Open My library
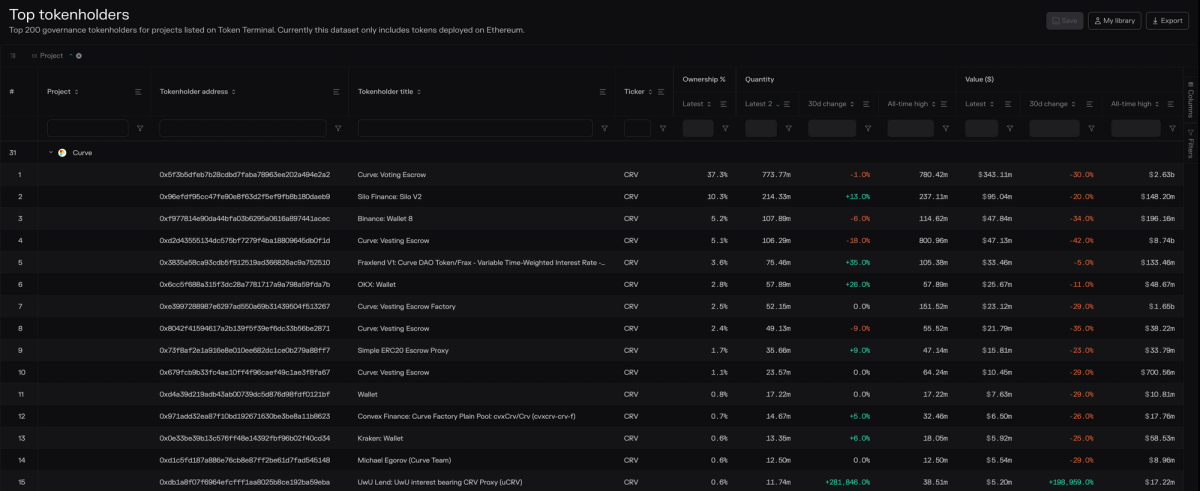Image resolution: width=1200 pixels, height=491 pixels. [1115, 20]
